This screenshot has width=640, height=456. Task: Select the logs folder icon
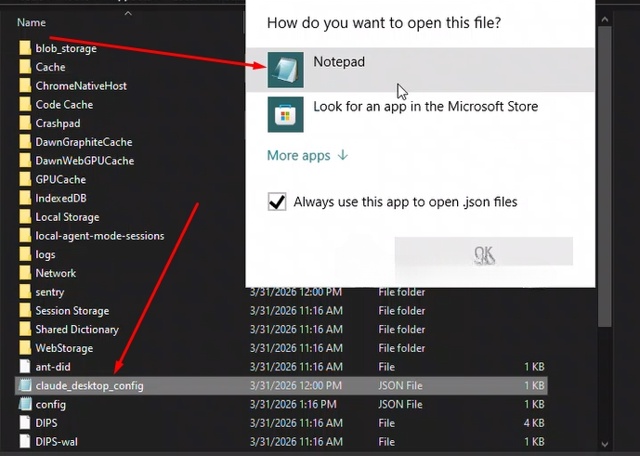coord(25,255)
